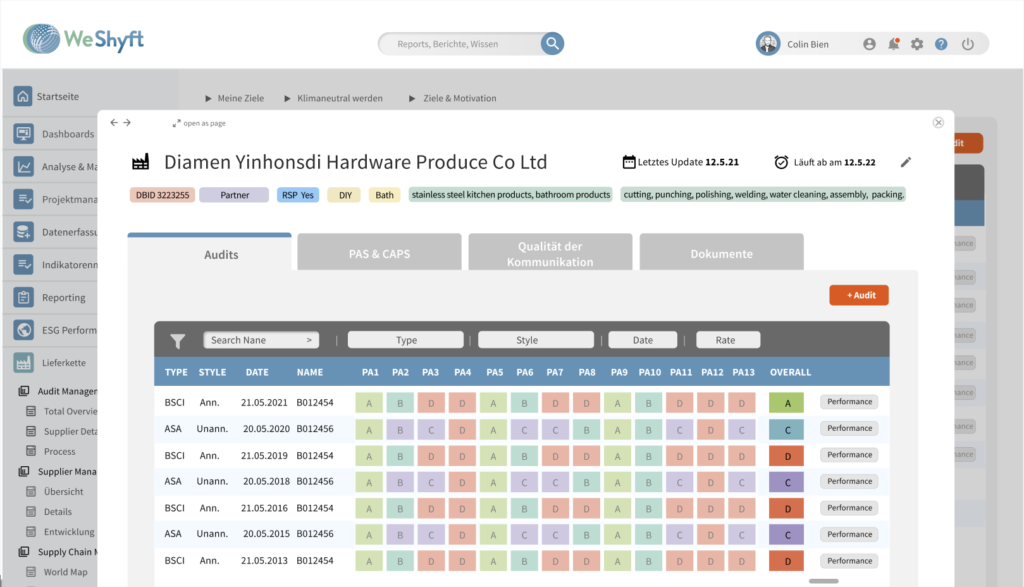Click the 2020 audit's overall C swatch
Viewport: 1024px width, 587px height.
(786, 429)
